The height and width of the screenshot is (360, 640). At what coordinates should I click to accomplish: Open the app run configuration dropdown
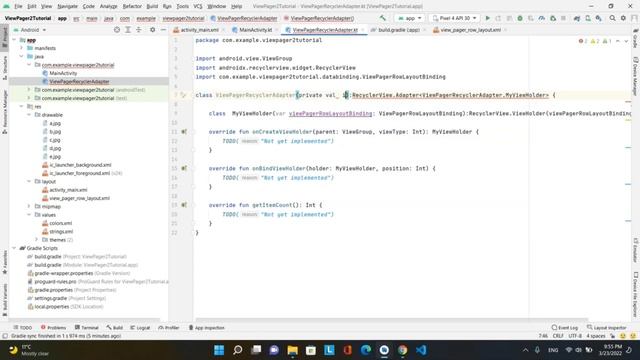[x=409, y=18]
